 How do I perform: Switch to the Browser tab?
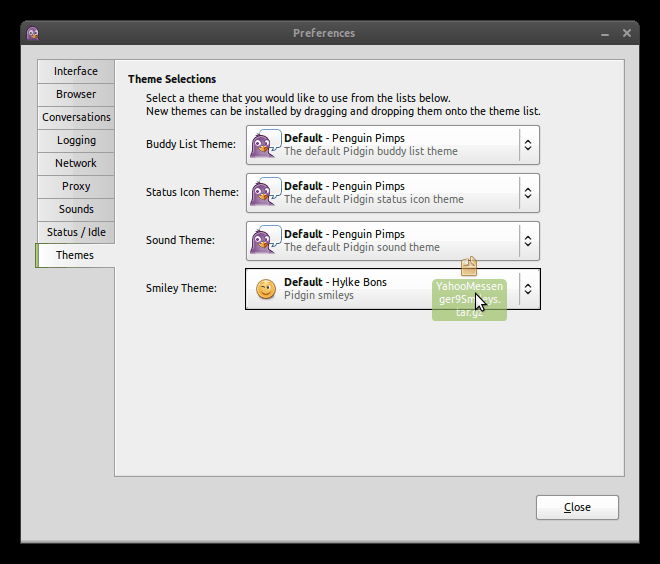(x=76, y=94)
